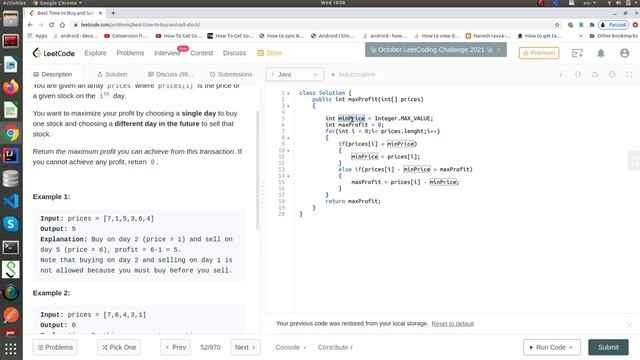Image resolution: width=640 pixels, height=360 pixels.
Task: Switch to the Description tab
Action: [53, 74]
